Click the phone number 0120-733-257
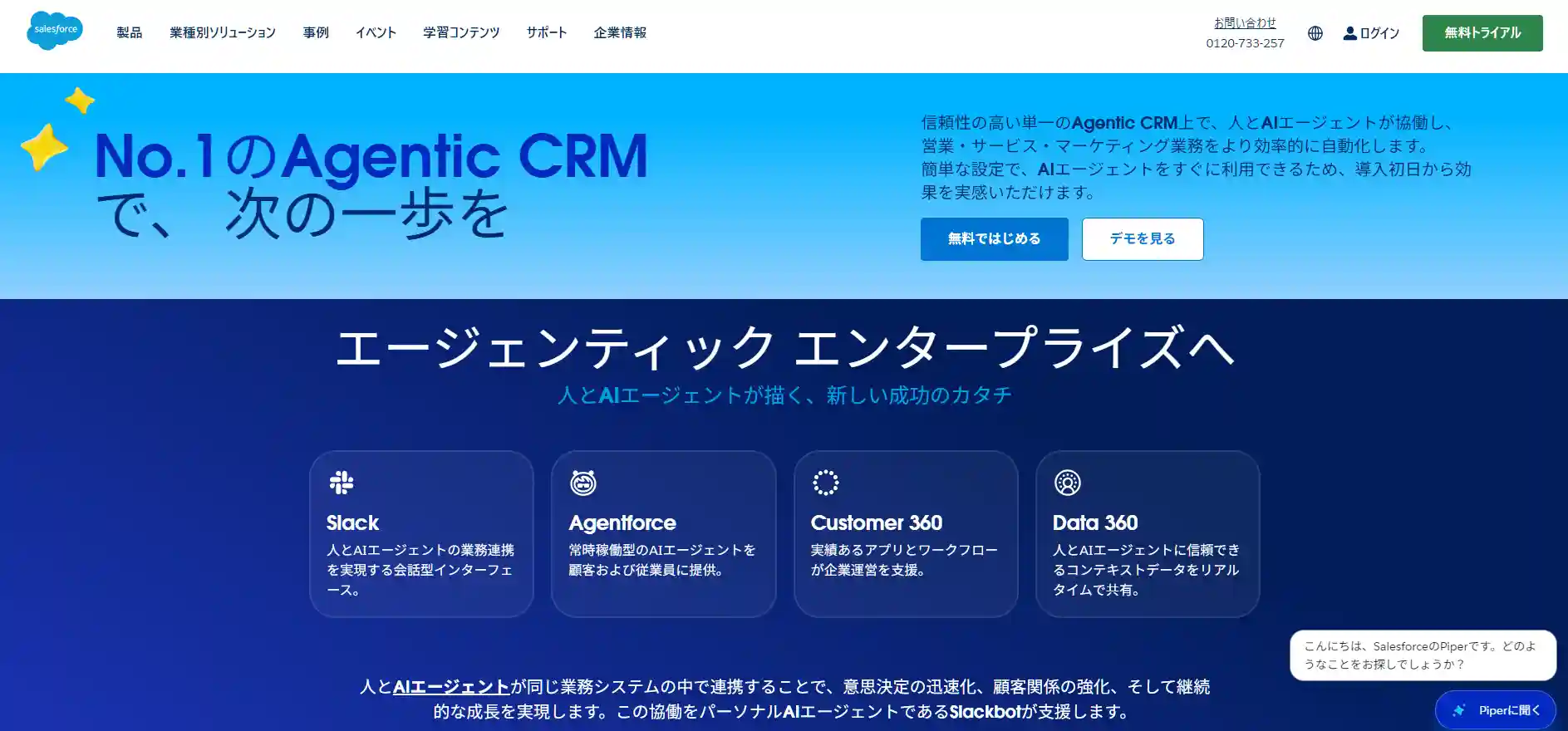 coord(1245,43)
